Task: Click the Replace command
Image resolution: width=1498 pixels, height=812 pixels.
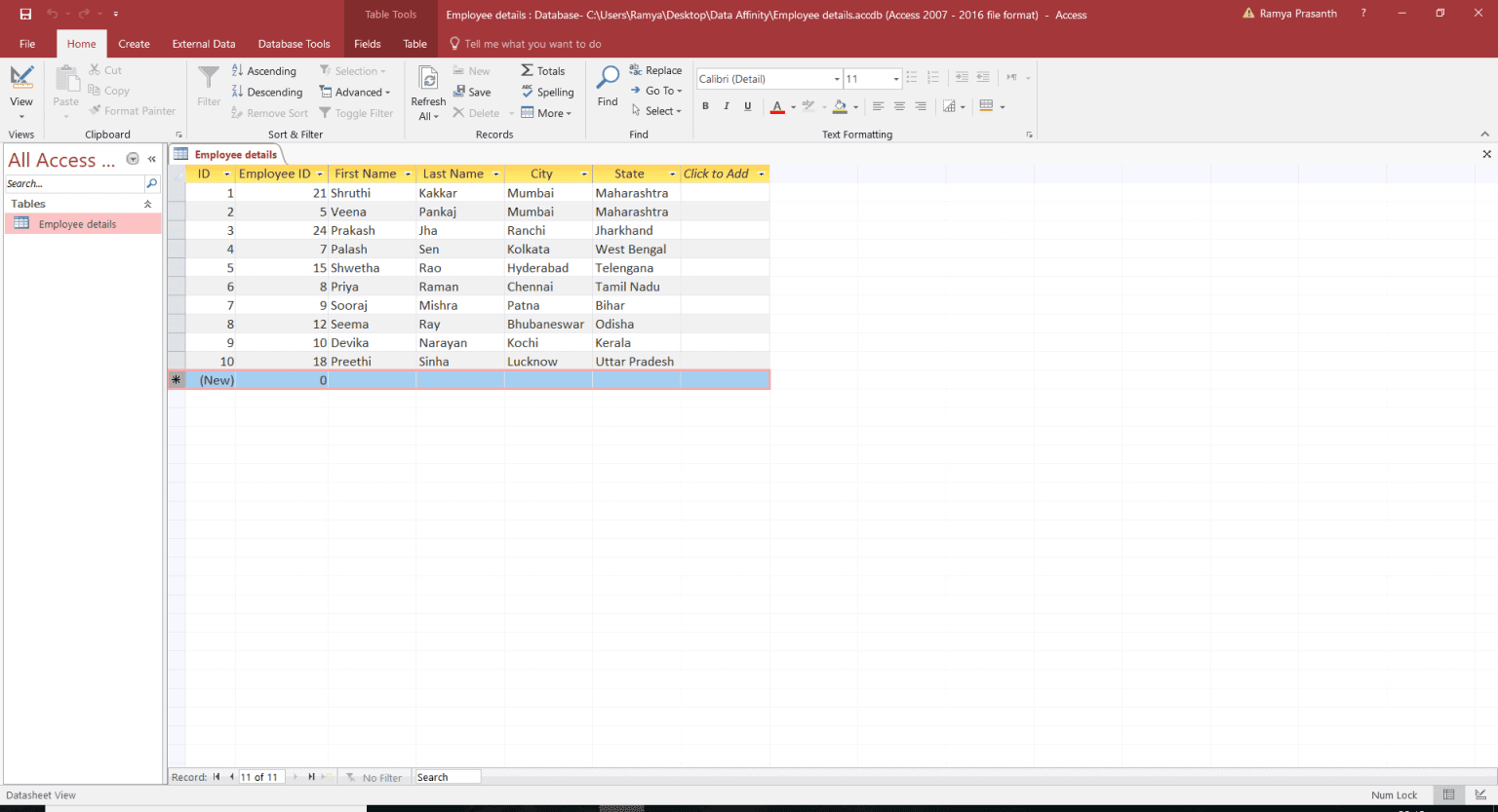Action: coord(655,70)
